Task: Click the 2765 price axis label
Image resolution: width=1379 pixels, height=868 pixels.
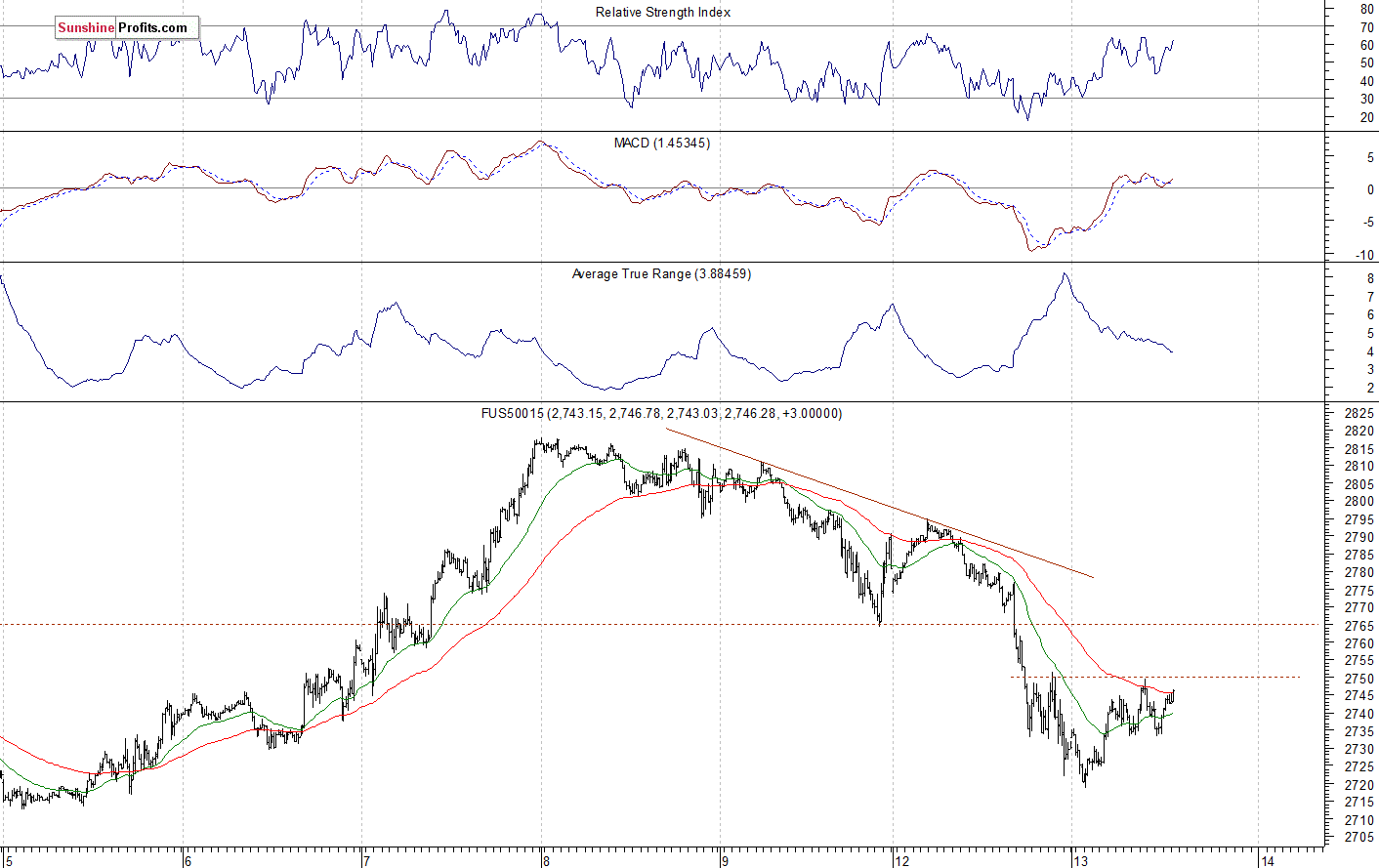Action: [1359, 627]
